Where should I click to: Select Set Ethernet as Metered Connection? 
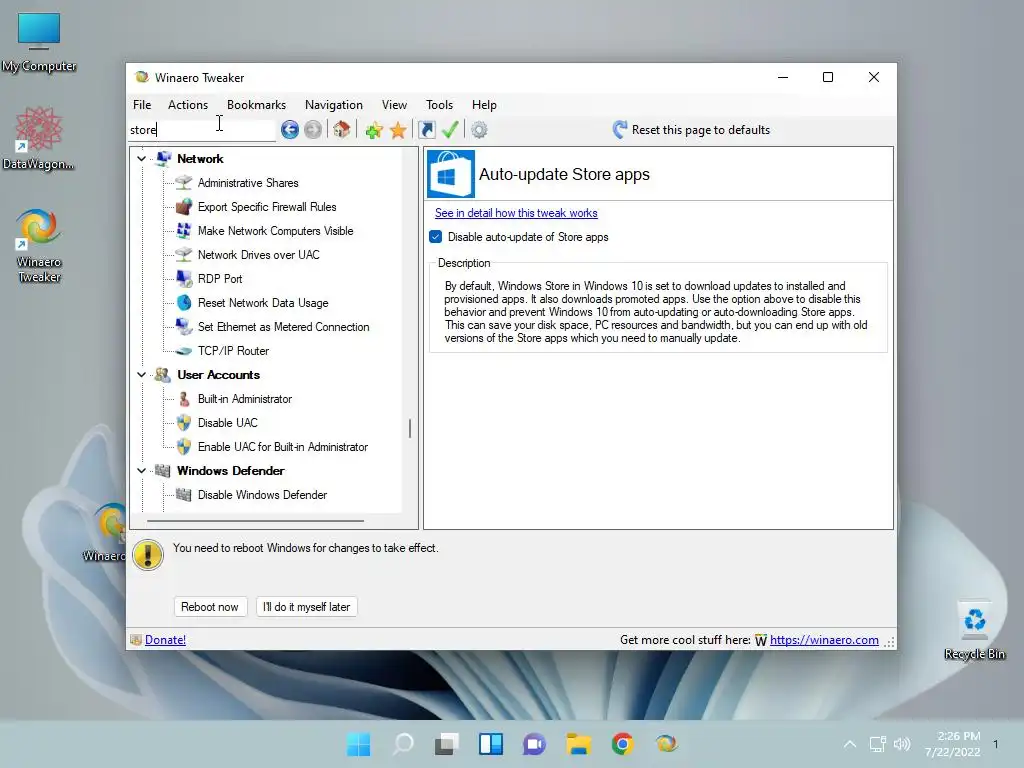click(283, 327)
